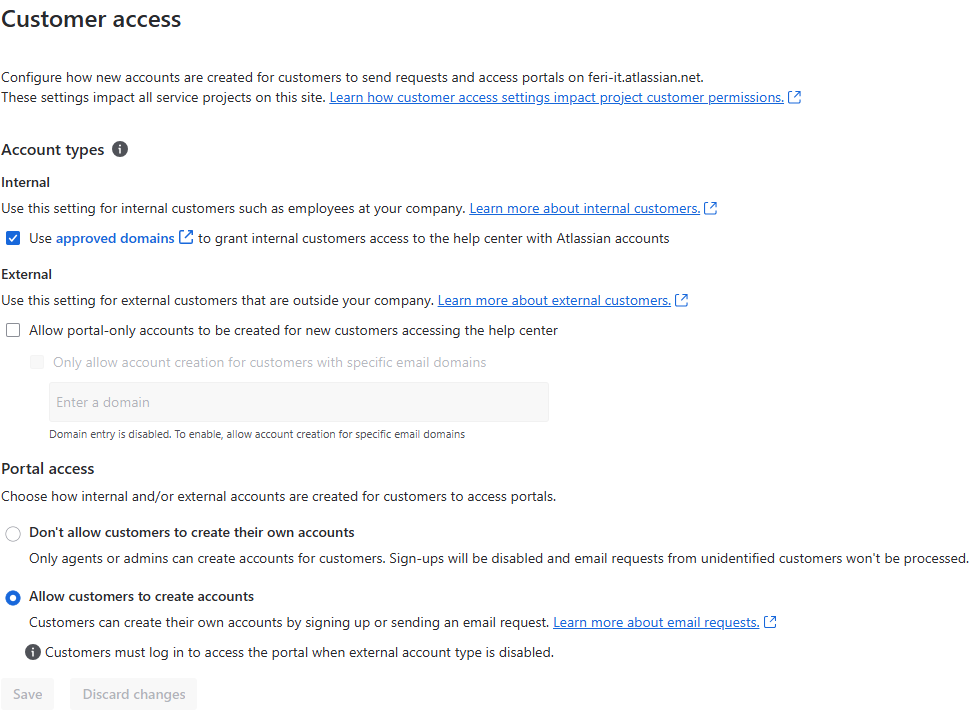
Task: Click the external link icon after external customers link
Action: (x=682, y=300)
